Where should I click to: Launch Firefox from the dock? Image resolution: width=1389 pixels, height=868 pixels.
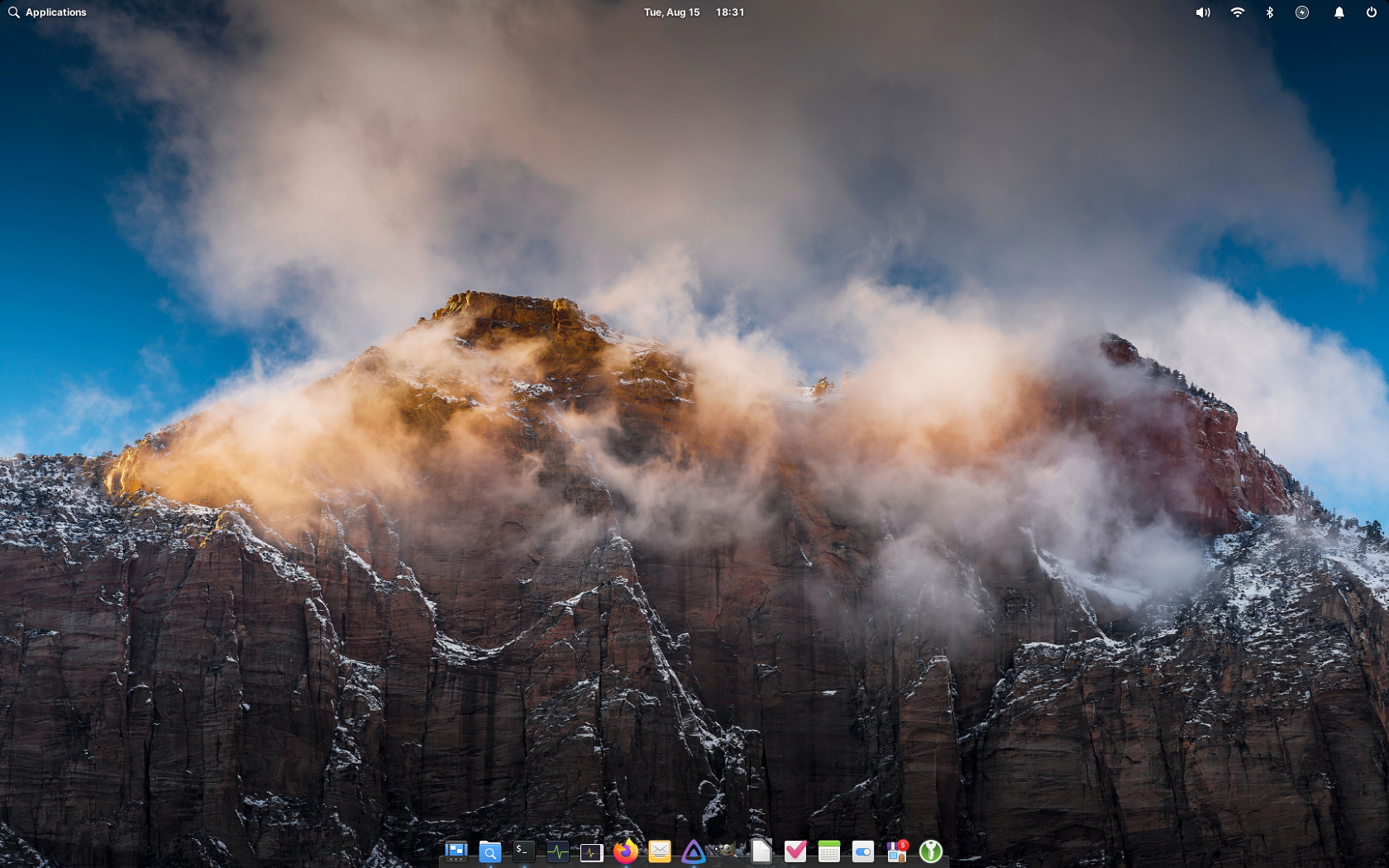625,851
